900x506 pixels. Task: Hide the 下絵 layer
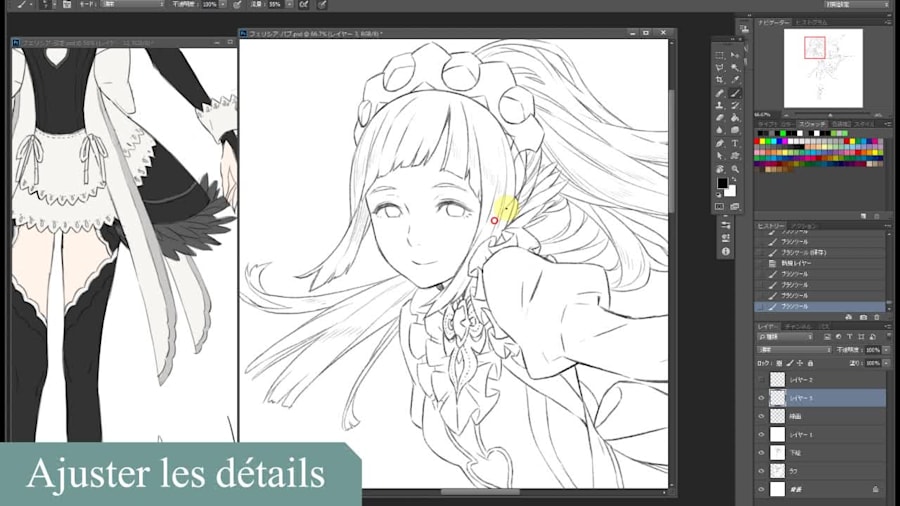click(761, 453)
